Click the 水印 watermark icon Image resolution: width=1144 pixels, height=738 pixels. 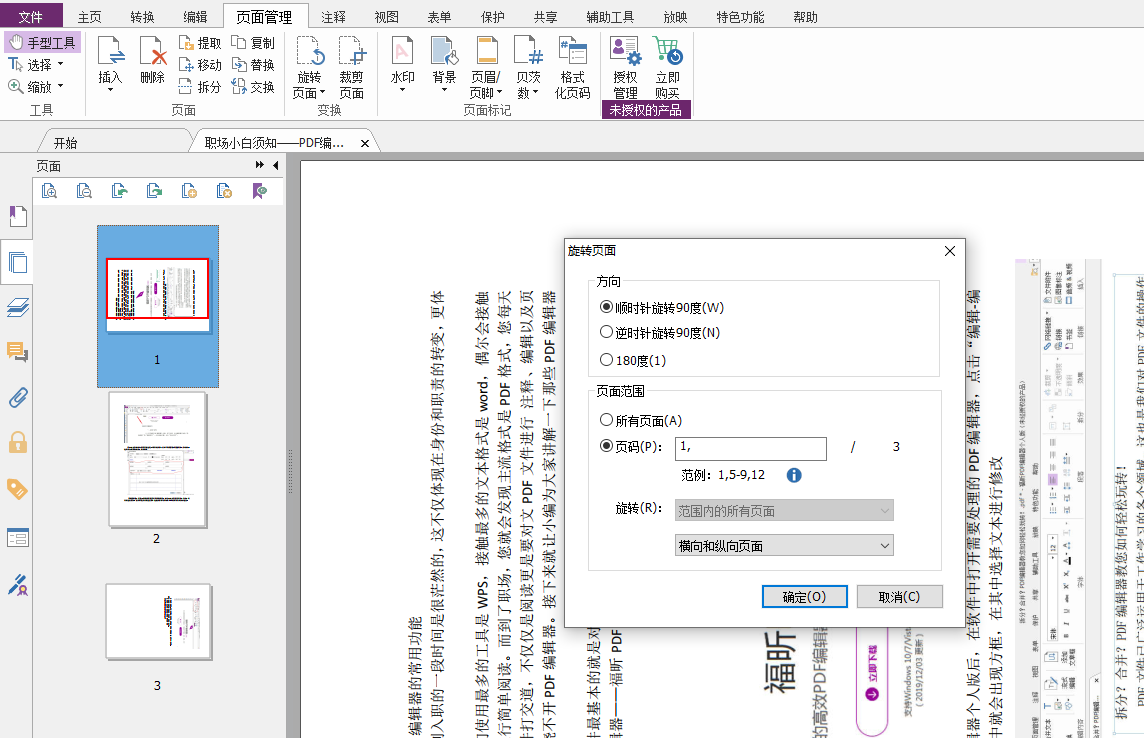tap(402, 52)
